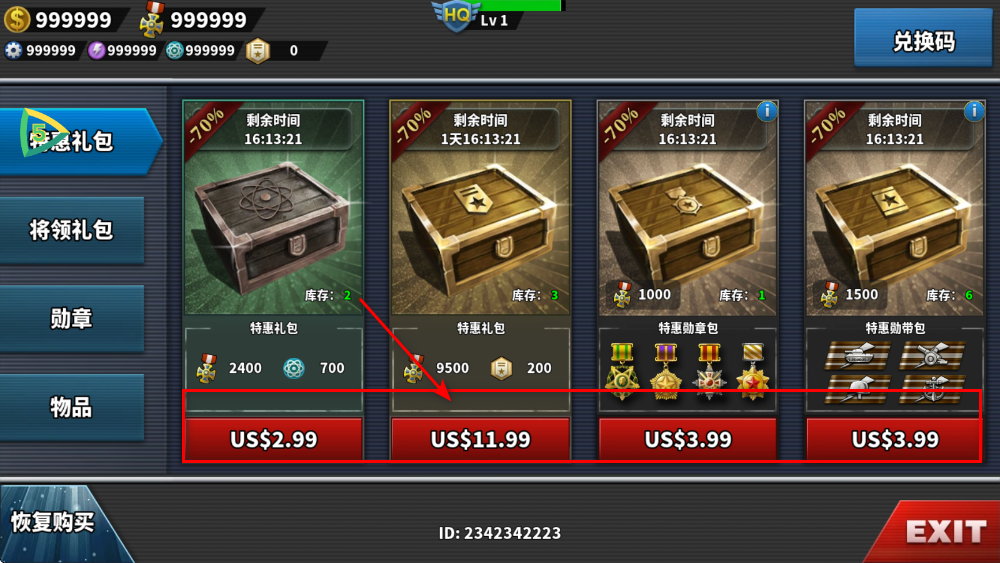This screenshot has width=1000, height=563.
Task: Click the gold hexagon badge icon
Action: [258, 51]
